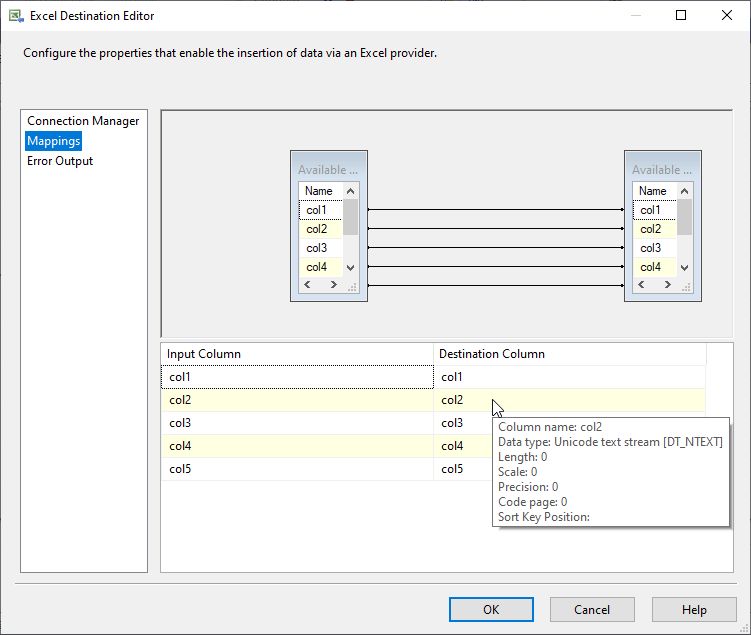This screenshot has width=751, height=635.
Task: Close the Excel Destination Editor window
Action: (727, 15)
